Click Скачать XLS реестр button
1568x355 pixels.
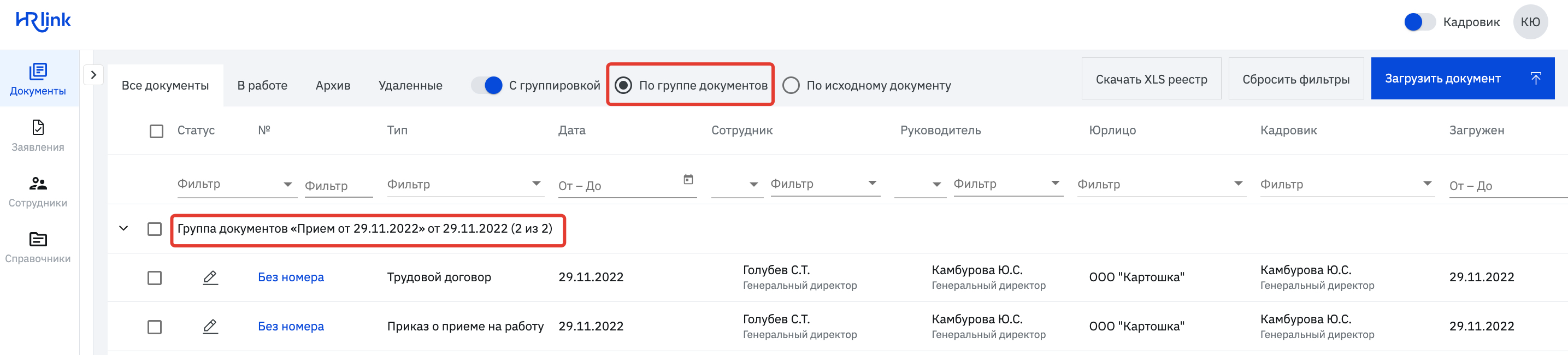[x=1151, y=79]
